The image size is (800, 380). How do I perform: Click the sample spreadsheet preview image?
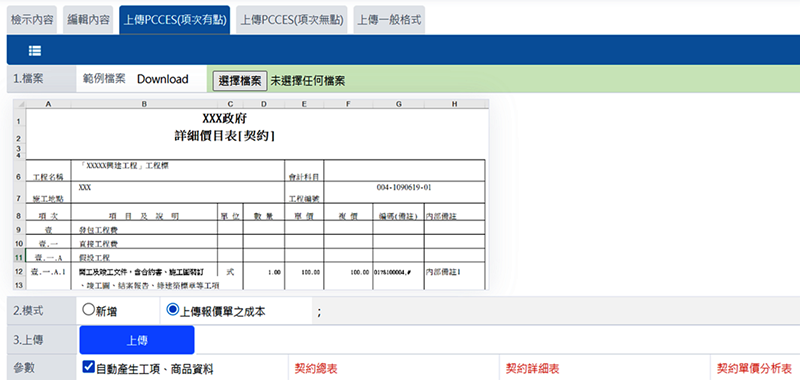(251, 194)
